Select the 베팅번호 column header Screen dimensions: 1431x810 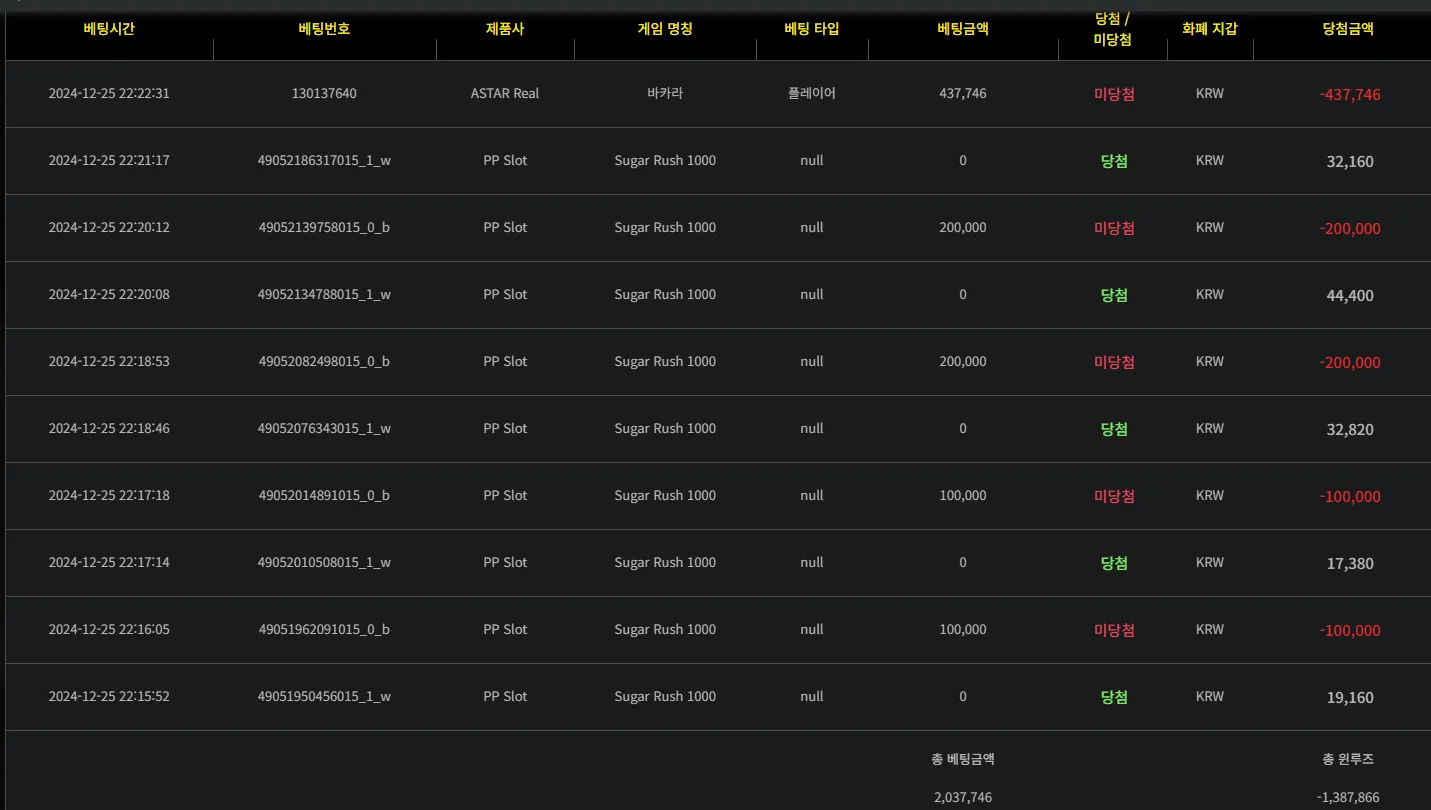coord(325,29)
